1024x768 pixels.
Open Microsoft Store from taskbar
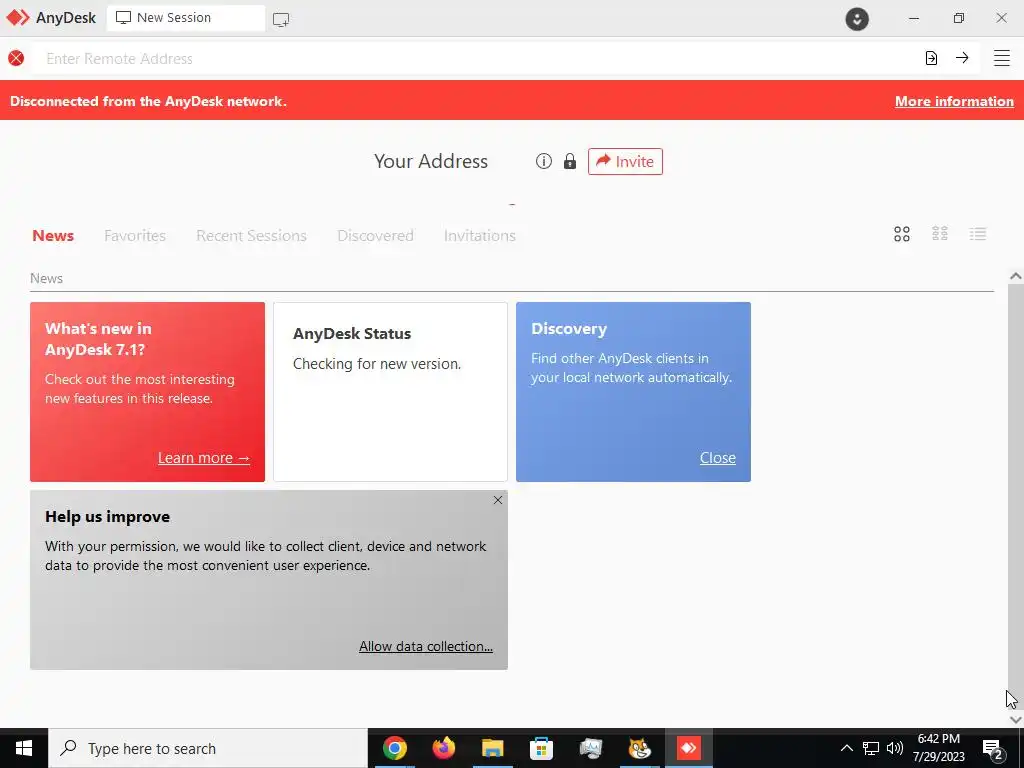pos(541,748)
